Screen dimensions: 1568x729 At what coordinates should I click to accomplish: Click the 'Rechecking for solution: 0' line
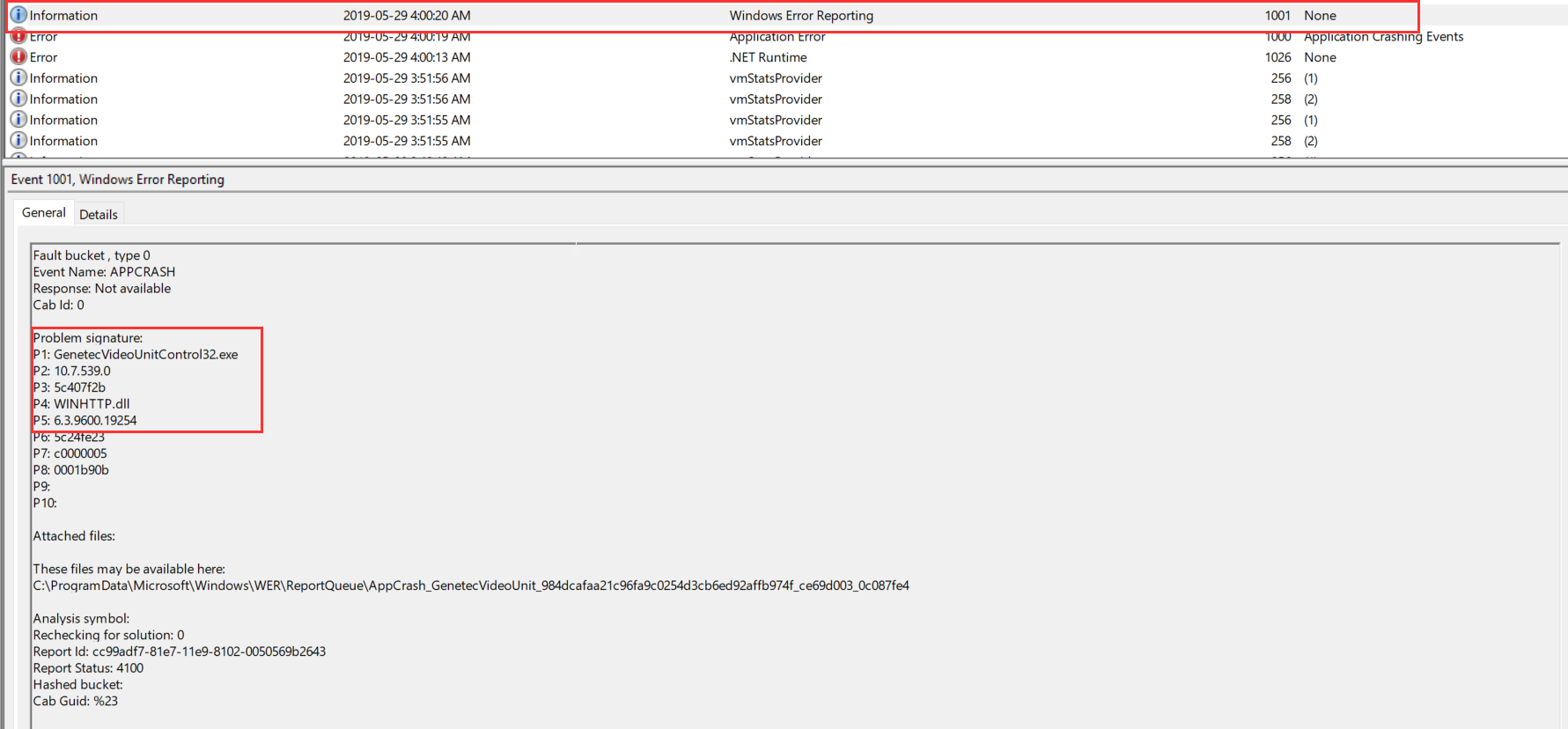pyautogui.click(x=109, y=635)
